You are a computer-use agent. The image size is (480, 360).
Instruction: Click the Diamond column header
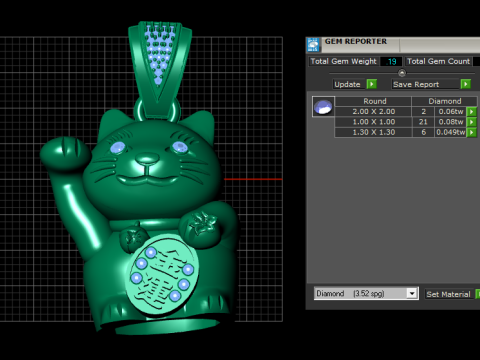(x=445, y=101)
